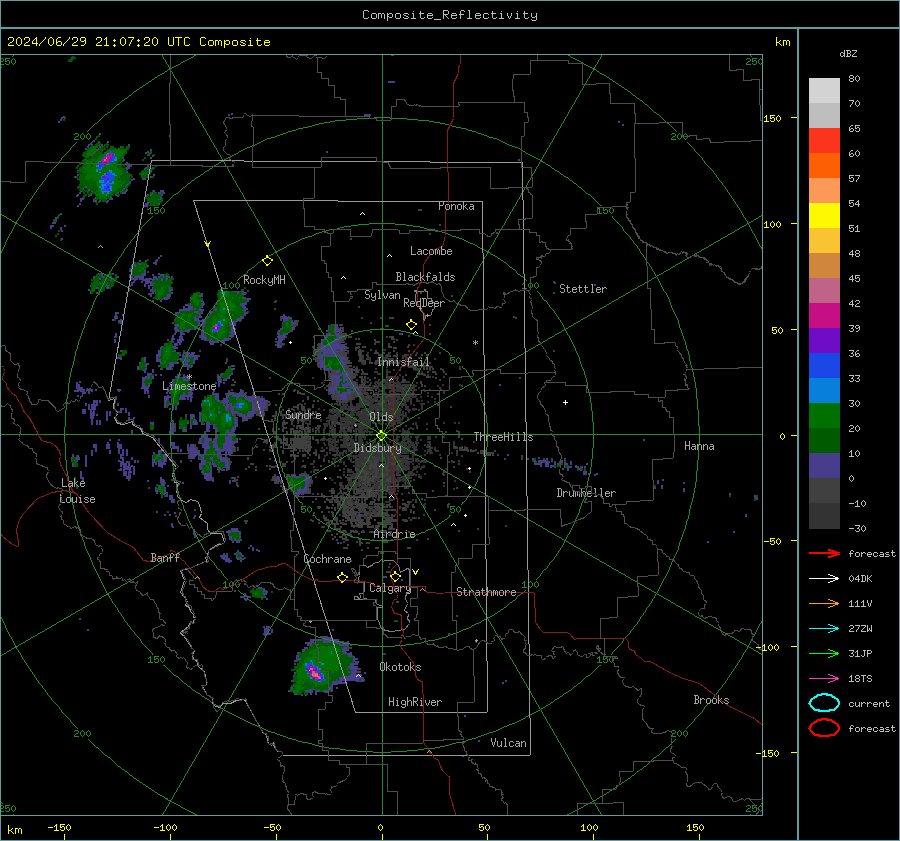Click the orange 111V arrow icon
The width and height of the screenshot is (900, 841).
(x=824, y=603)
